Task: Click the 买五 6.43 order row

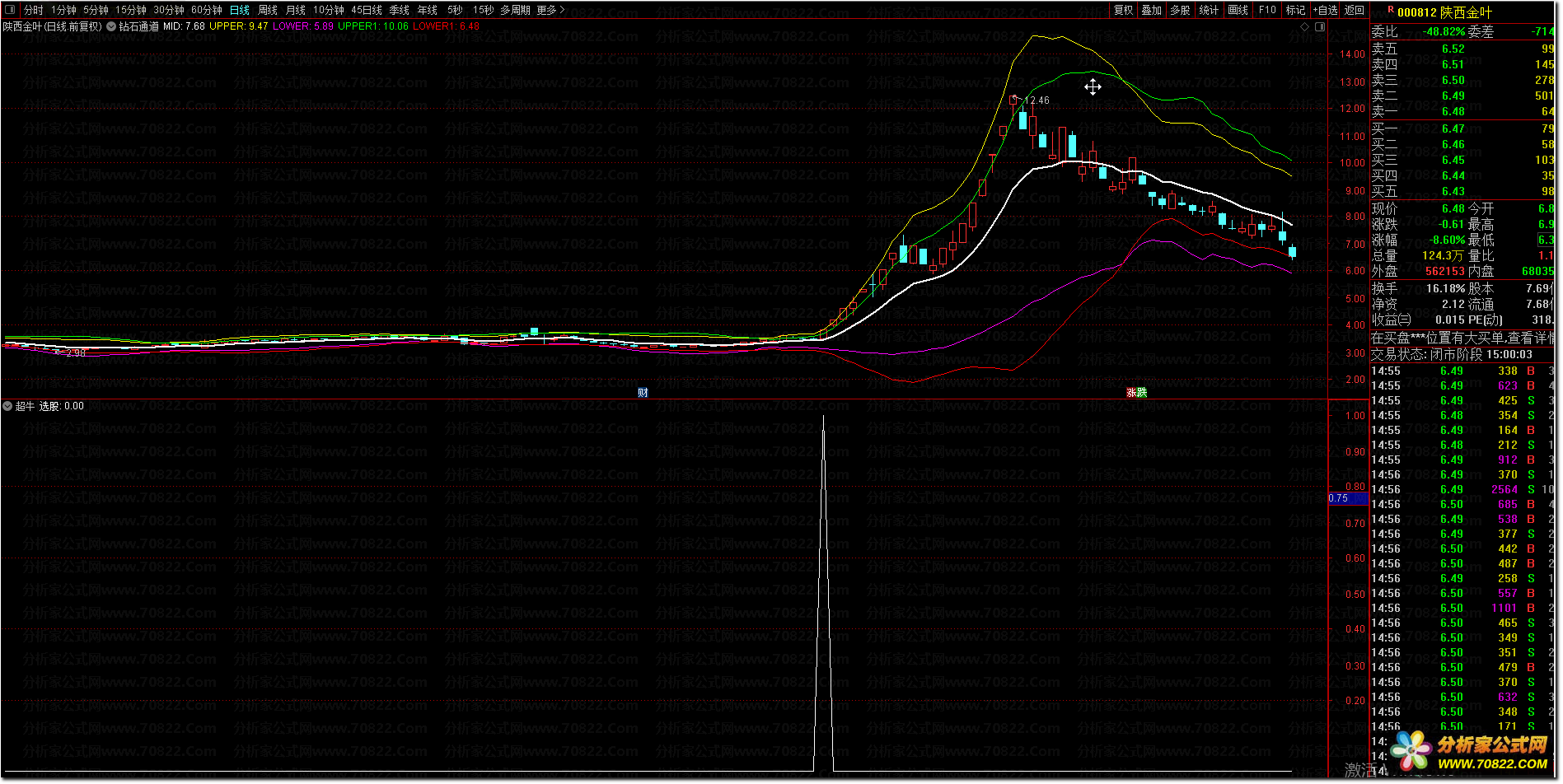Action: (1462, 191)
